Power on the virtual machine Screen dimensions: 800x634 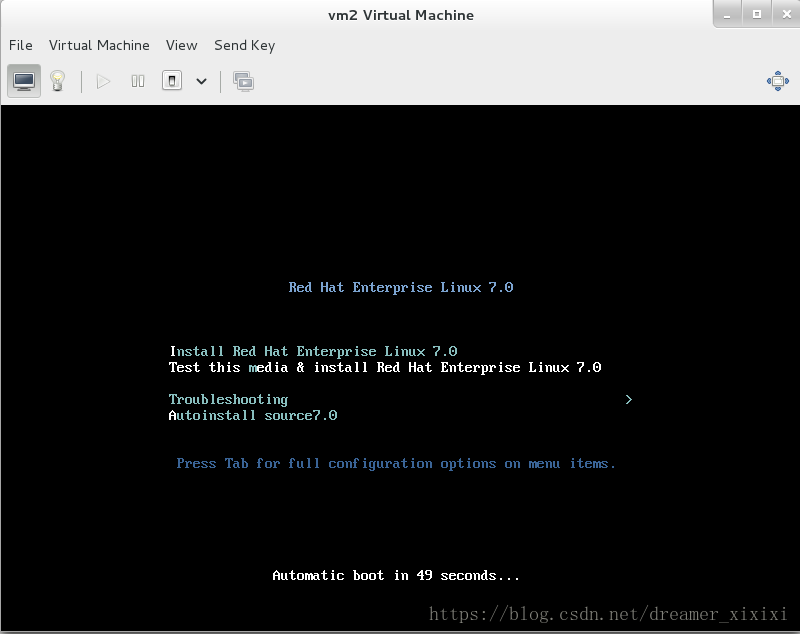(103, 81)
